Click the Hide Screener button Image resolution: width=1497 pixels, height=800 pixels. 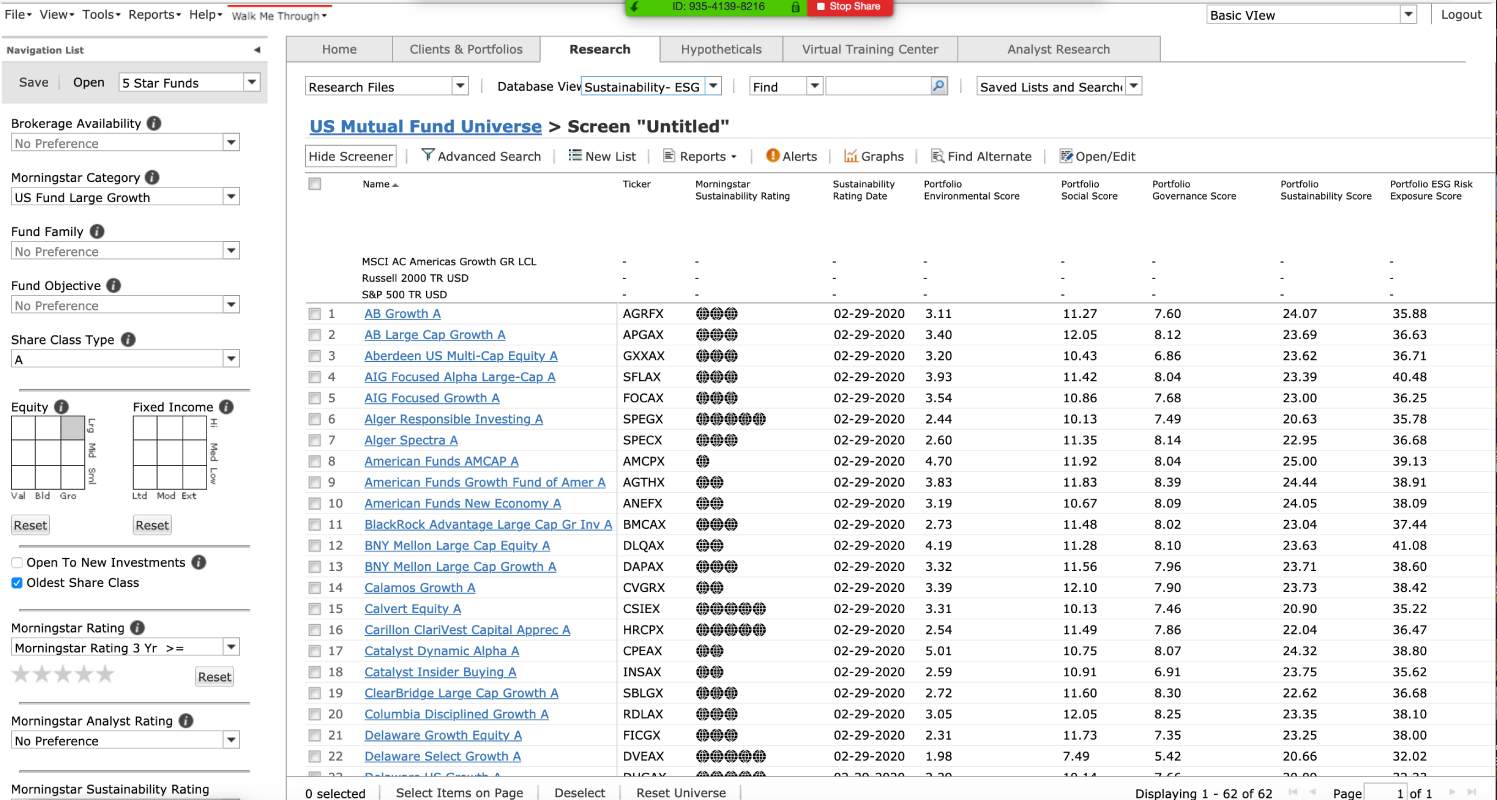point(351,156)
